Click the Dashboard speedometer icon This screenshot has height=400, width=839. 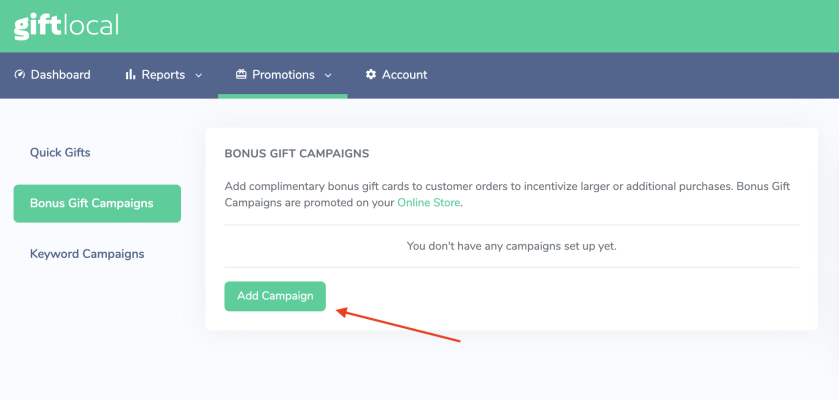(x=20, y=75)
